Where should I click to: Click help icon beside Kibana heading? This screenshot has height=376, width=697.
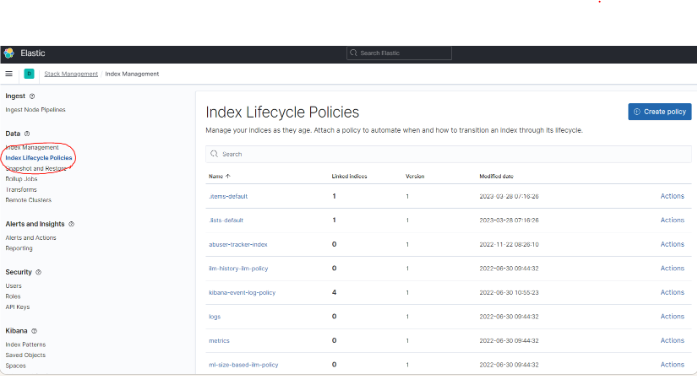click(34, 331)
